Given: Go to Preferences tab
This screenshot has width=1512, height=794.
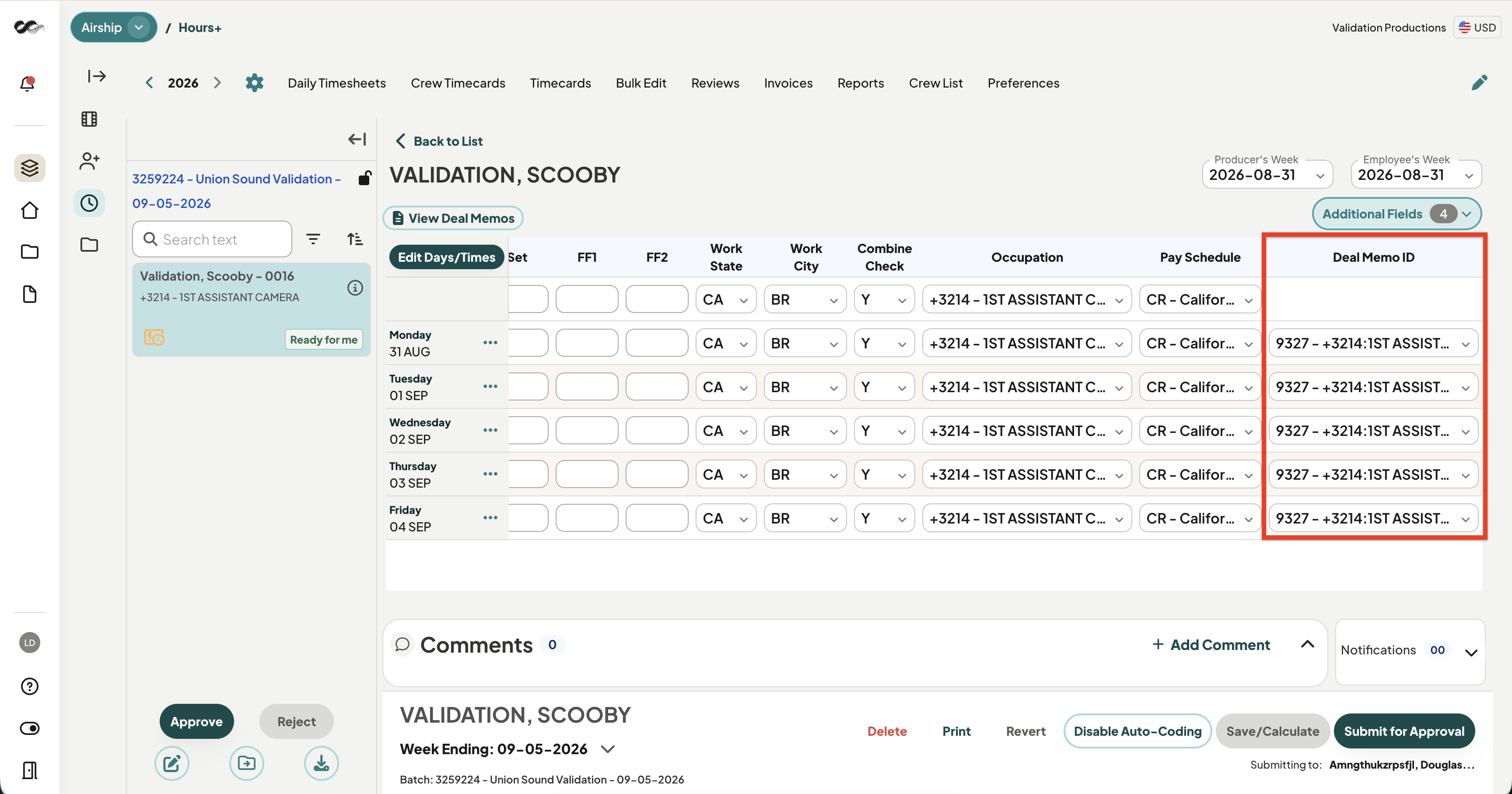Looking at the screenshot, I should [x=1023, y=83].
